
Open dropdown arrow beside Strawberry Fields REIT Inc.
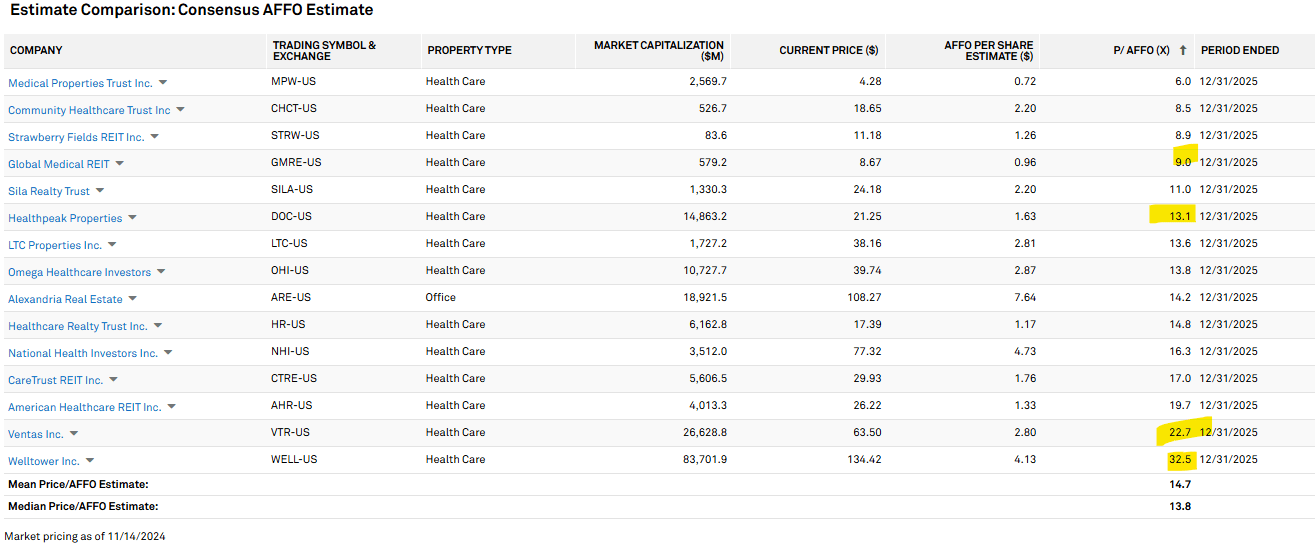[x=154, y=137]
